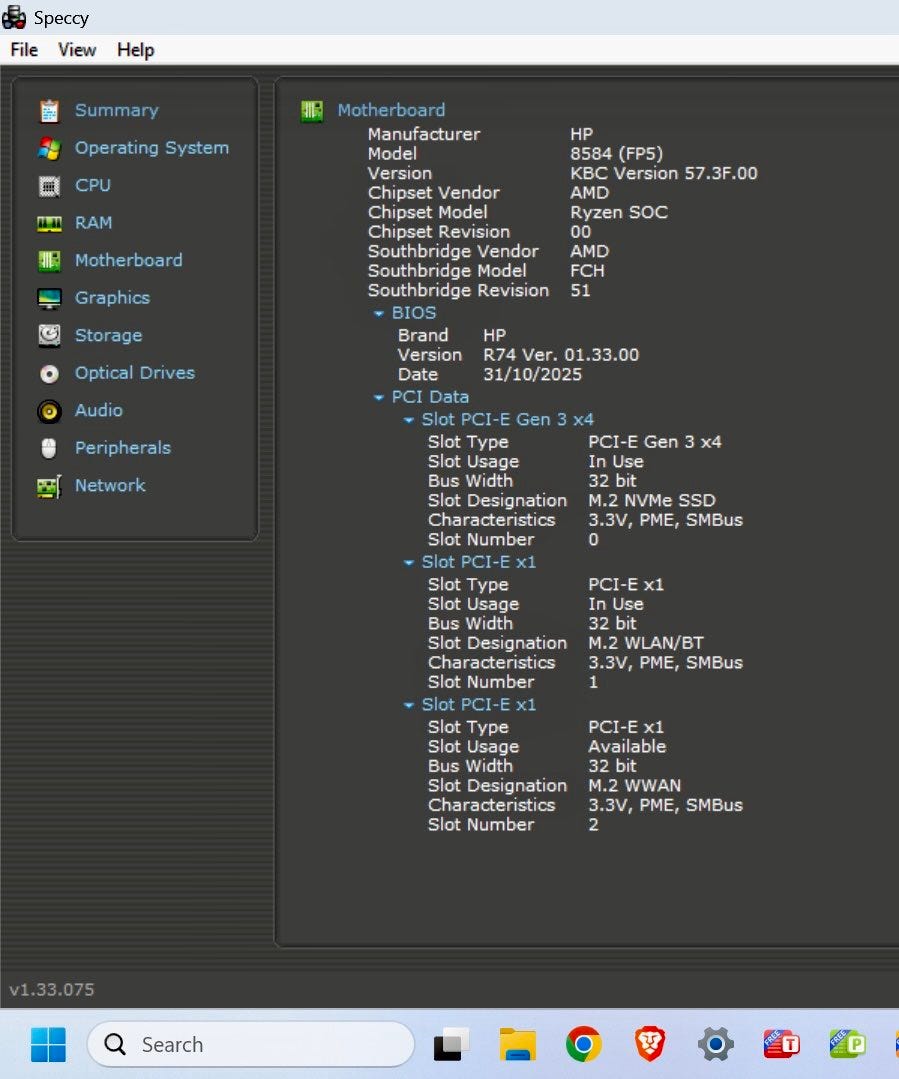The image size is (899, 1079).
Task: Open the Audio speaker icon
Action: tap(49, 411)
